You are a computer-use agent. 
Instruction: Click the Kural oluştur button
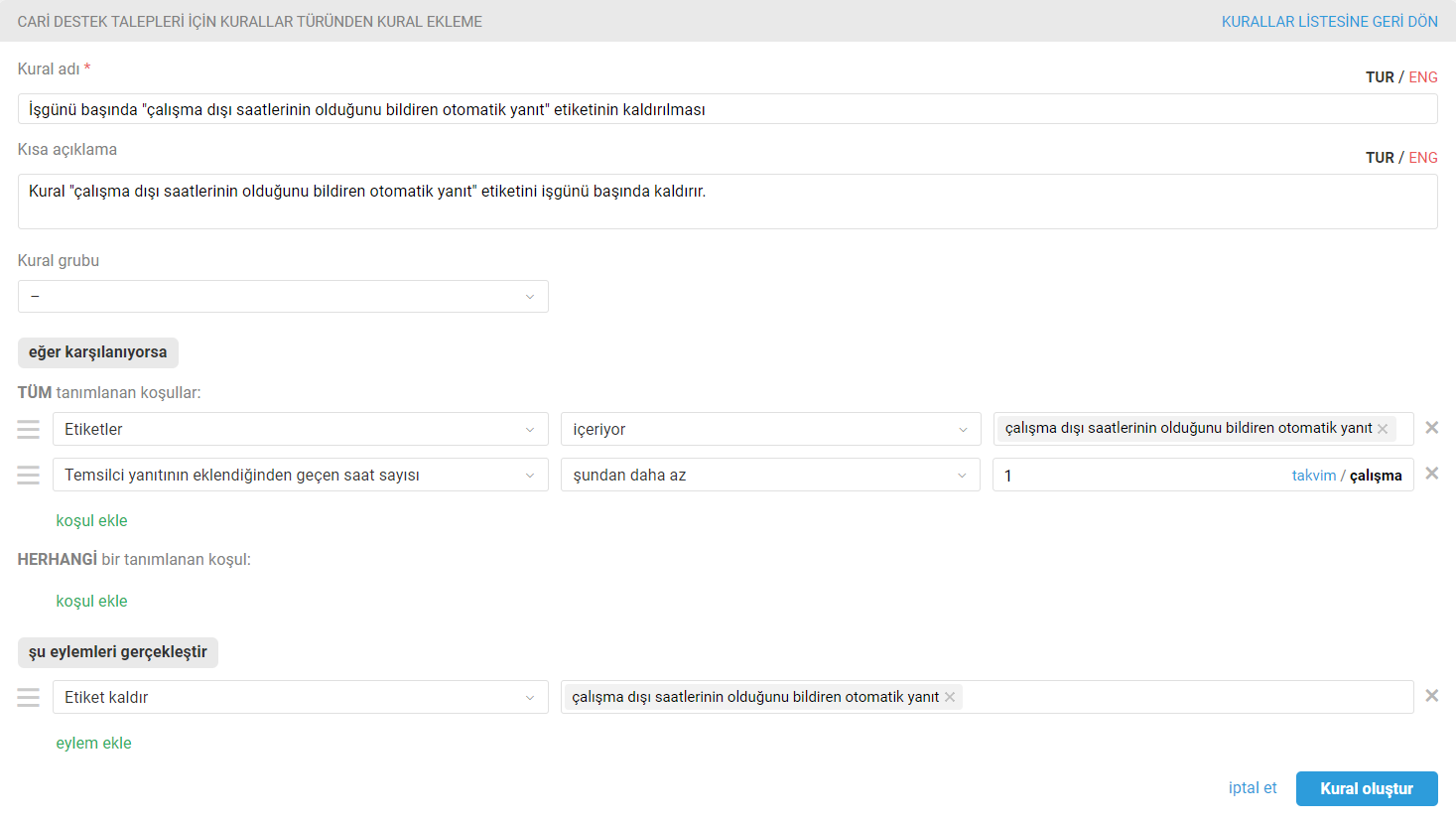pyautogui.click(x=1366, y=788)
